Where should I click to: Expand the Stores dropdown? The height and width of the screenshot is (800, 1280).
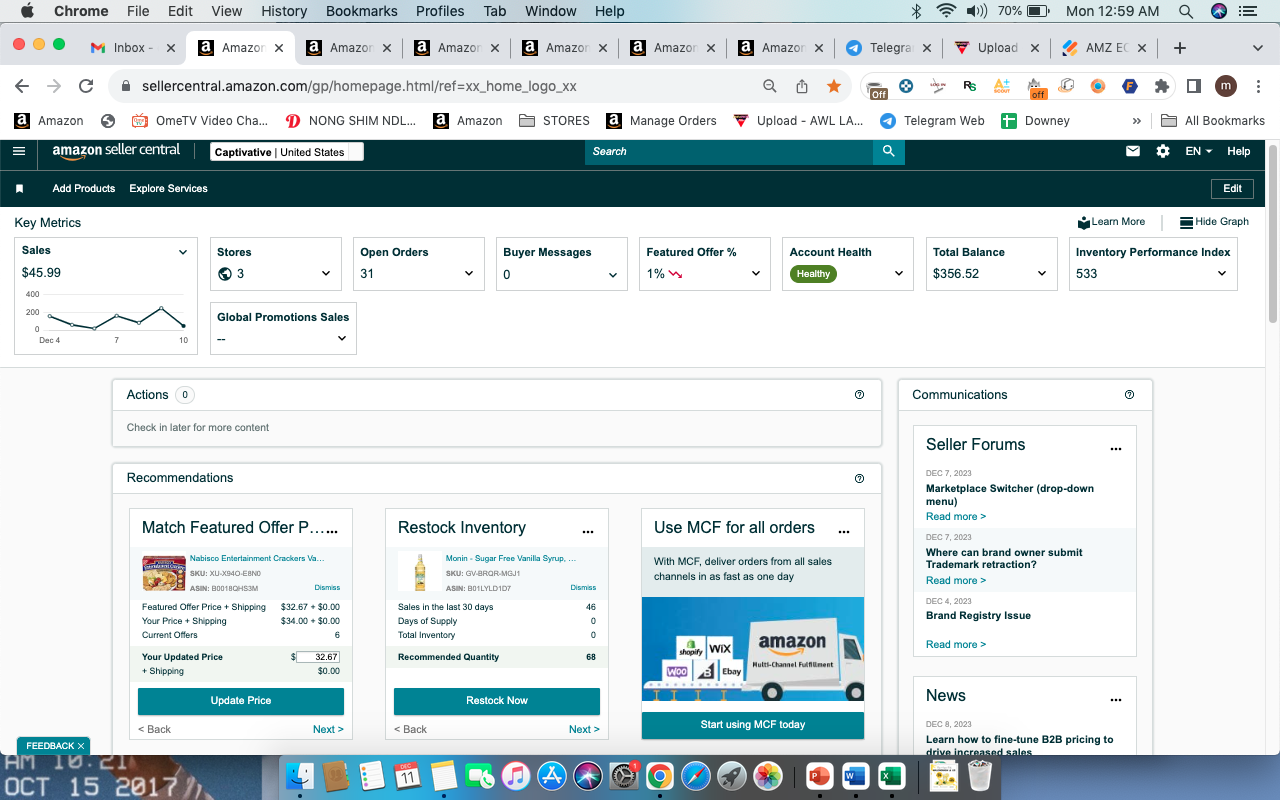pos(326,274)
